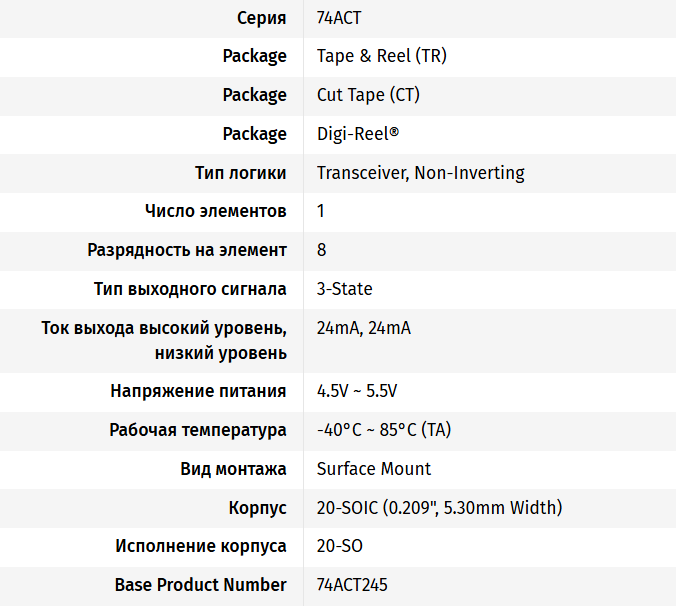Click the "Разрядность на элемент" label
The image size is (676, 616).
(187, 250)
